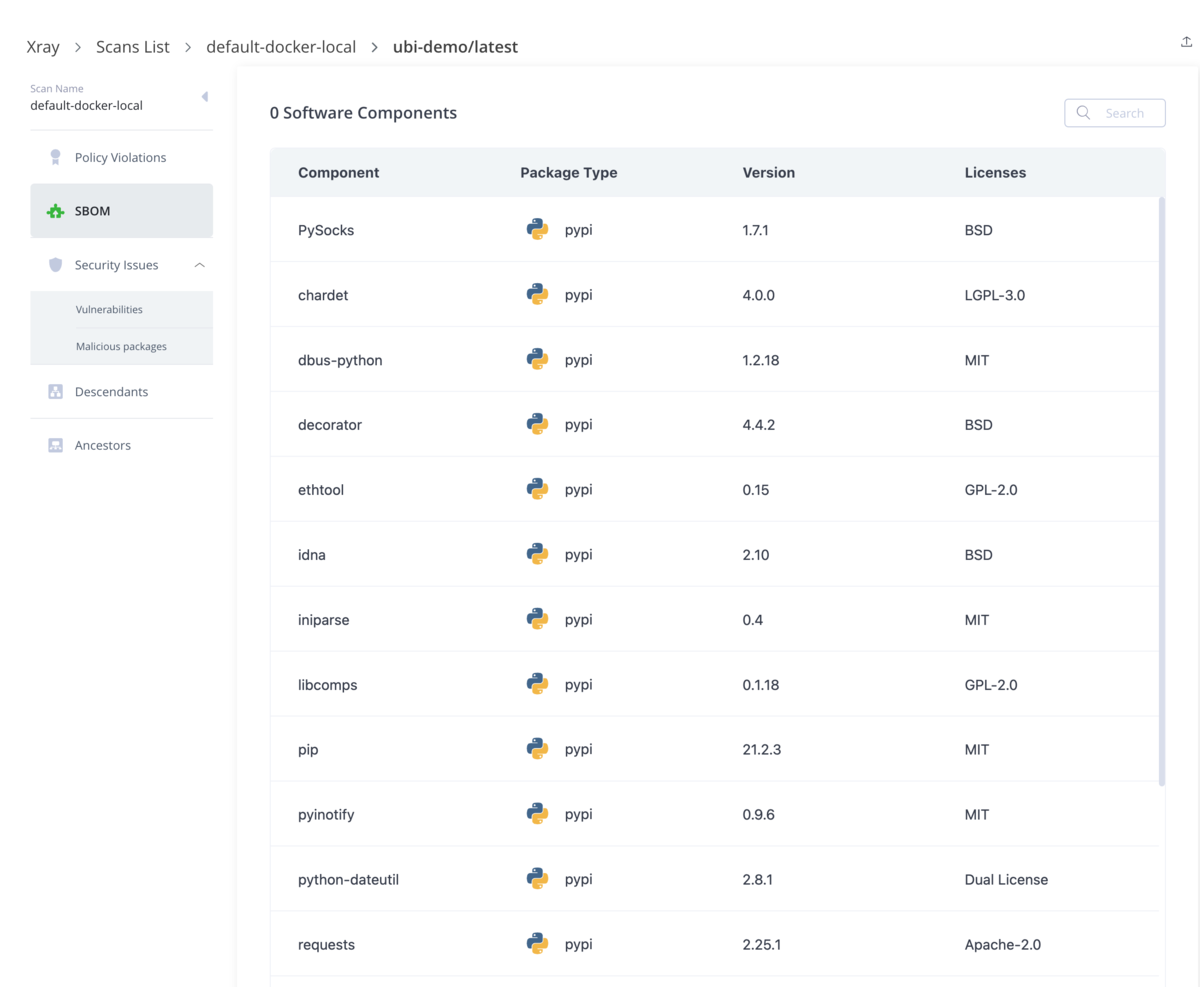
Task: Click the Dual License cell
Action: [1007, 880]
